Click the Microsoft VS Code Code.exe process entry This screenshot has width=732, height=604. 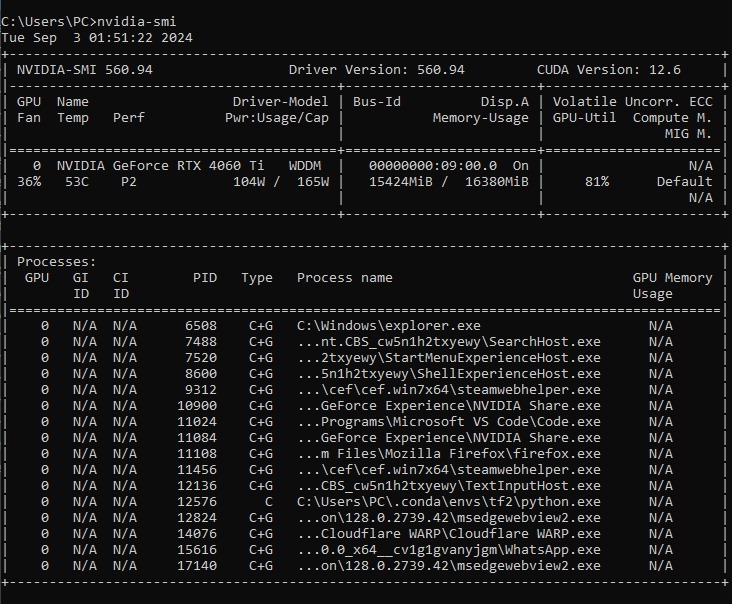(x=448, y=422)
